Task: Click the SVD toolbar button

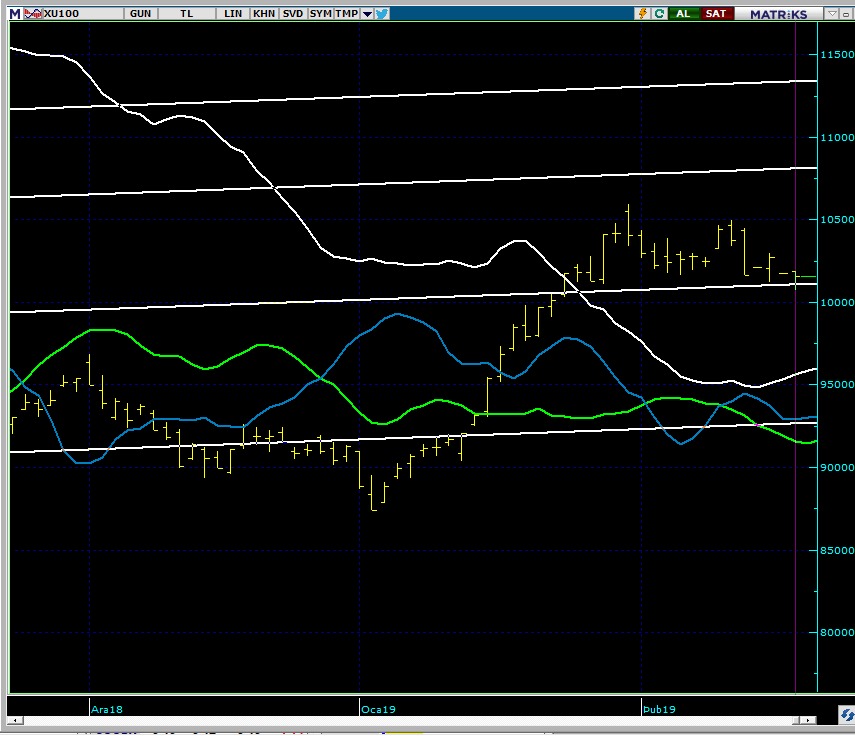Action: click(292, 14)
